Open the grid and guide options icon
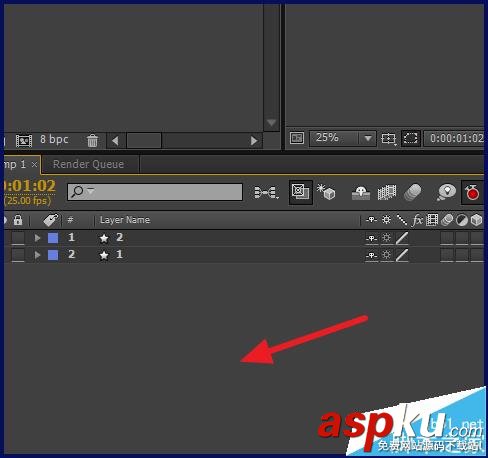Viewport: 488px width, 458px height. [388, 138]
